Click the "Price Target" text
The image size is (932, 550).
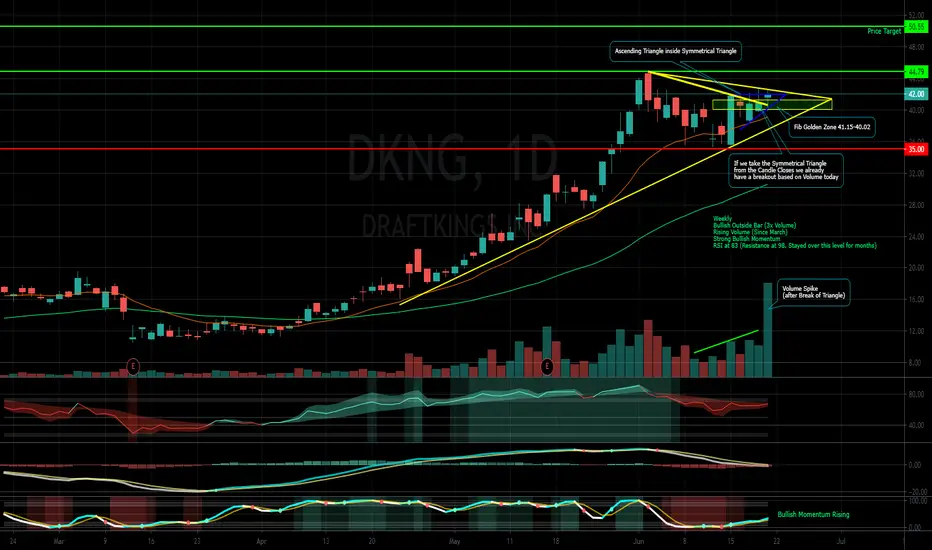[x=884, y=31]
